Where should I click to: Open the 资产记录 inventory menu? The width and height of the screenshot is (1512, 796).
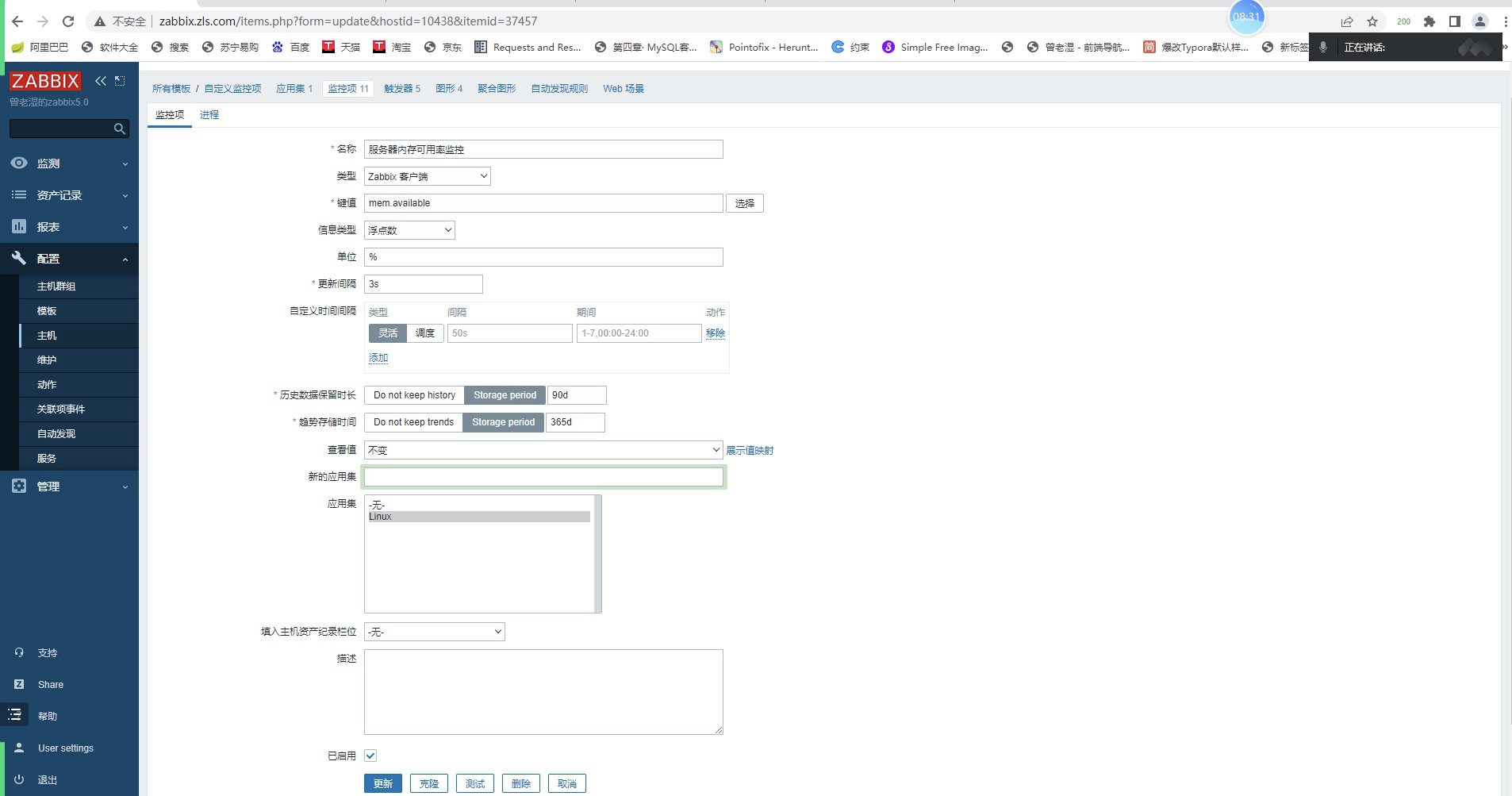[x=69, y=195]
